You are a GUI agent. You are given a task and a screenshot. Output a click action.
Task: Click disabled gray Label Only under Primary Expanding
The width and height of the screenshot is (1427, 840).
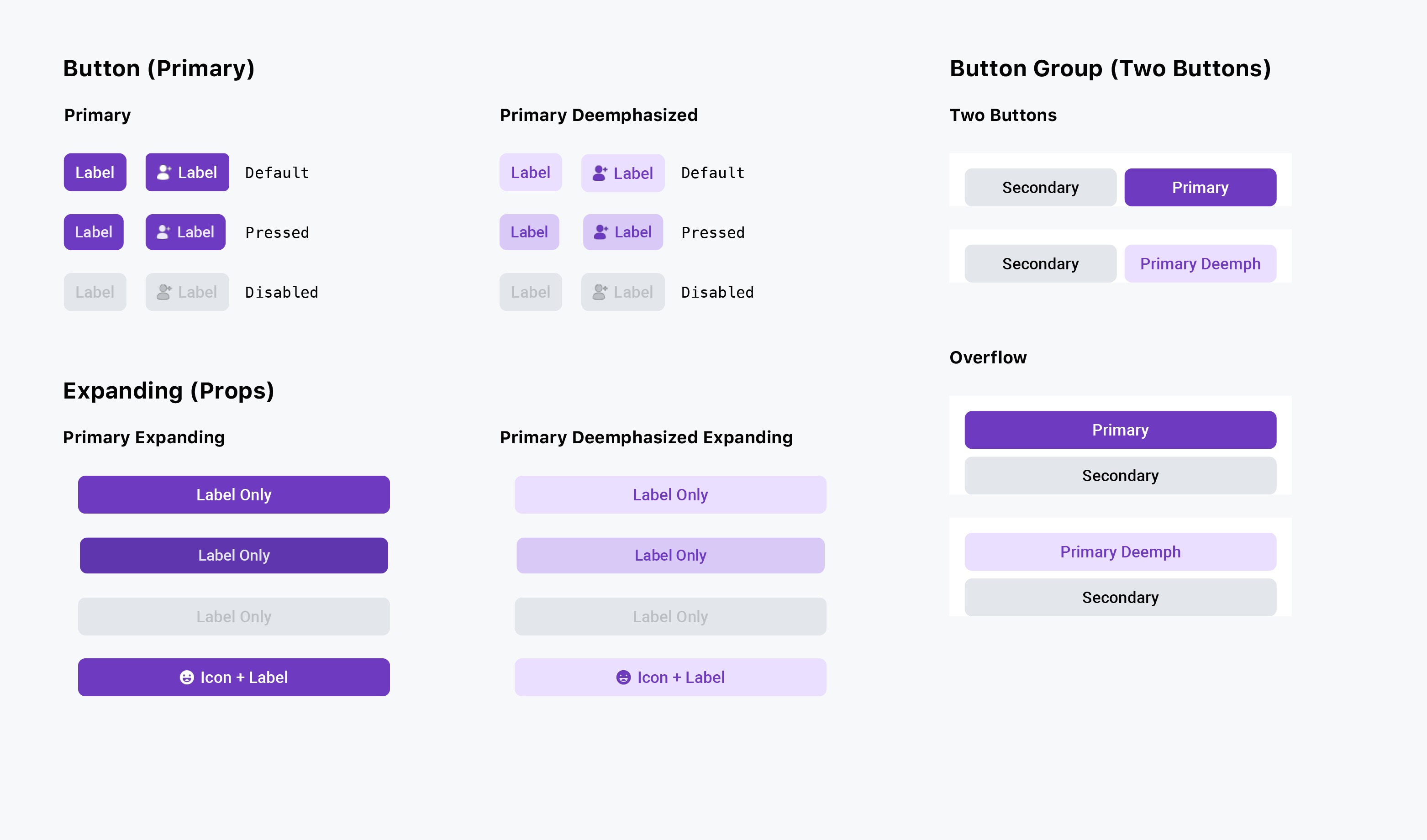[x=233, y=616]
